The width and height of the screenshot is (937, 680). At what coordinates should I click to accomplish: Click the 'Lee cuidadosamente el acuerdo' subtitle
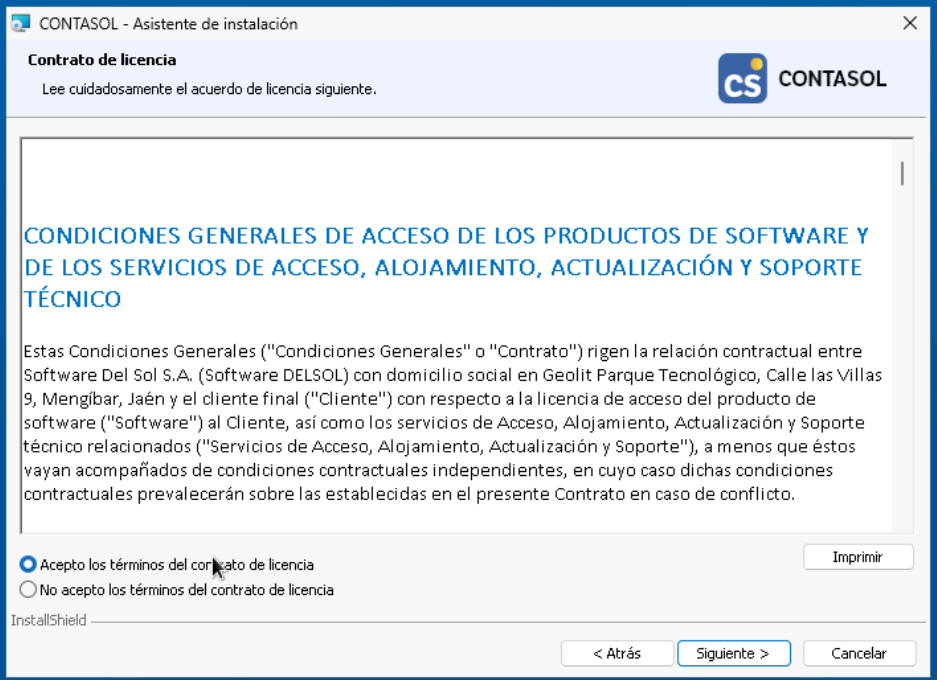(209, 89)
